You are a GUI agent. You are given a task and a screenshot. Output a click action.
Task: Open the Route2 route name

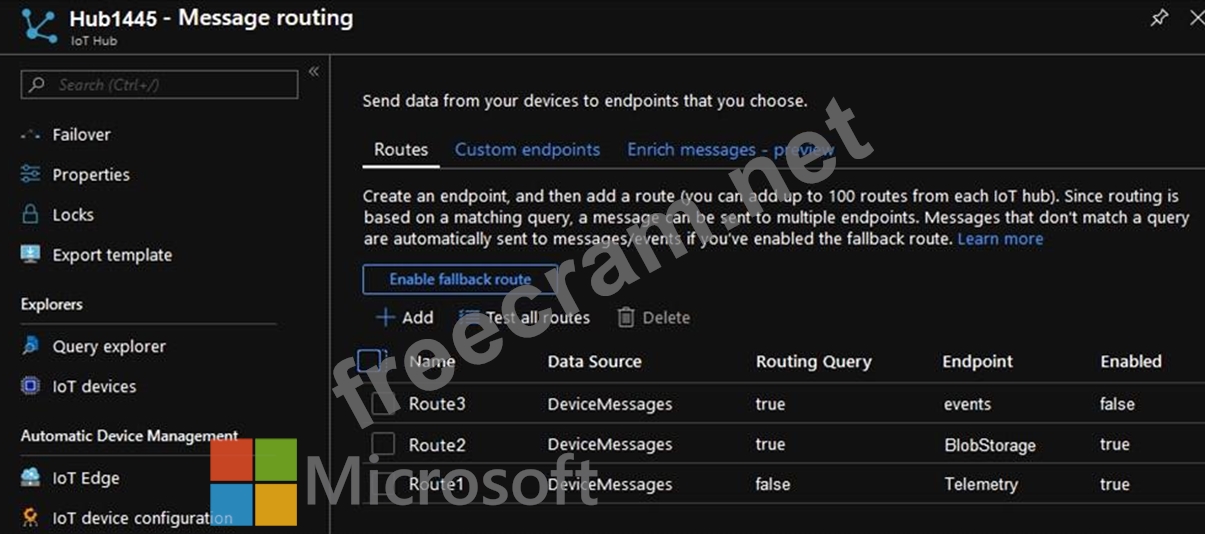pos(437,444)
